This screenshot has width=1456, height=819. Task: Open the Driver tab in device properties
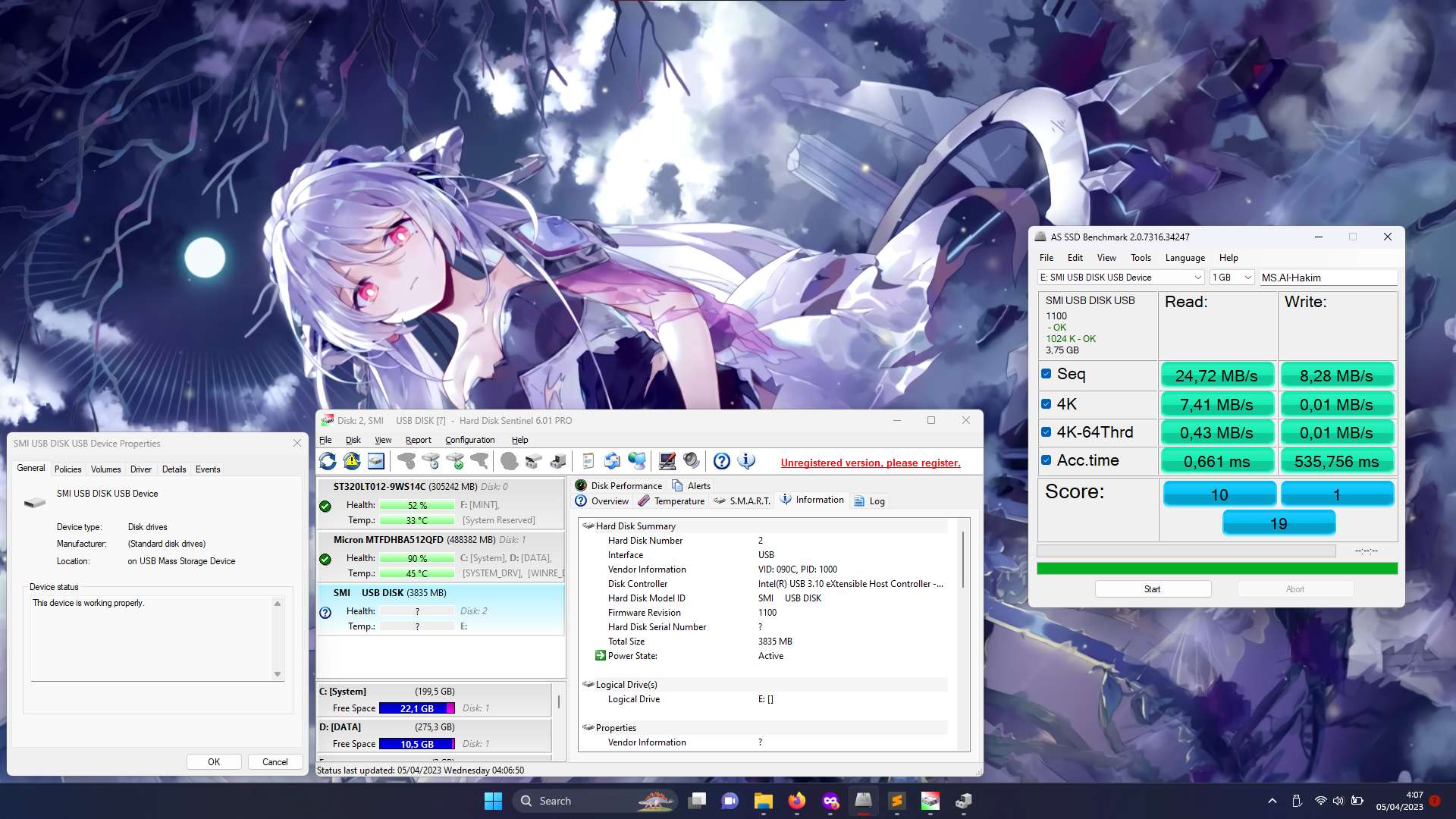(141, 469)
